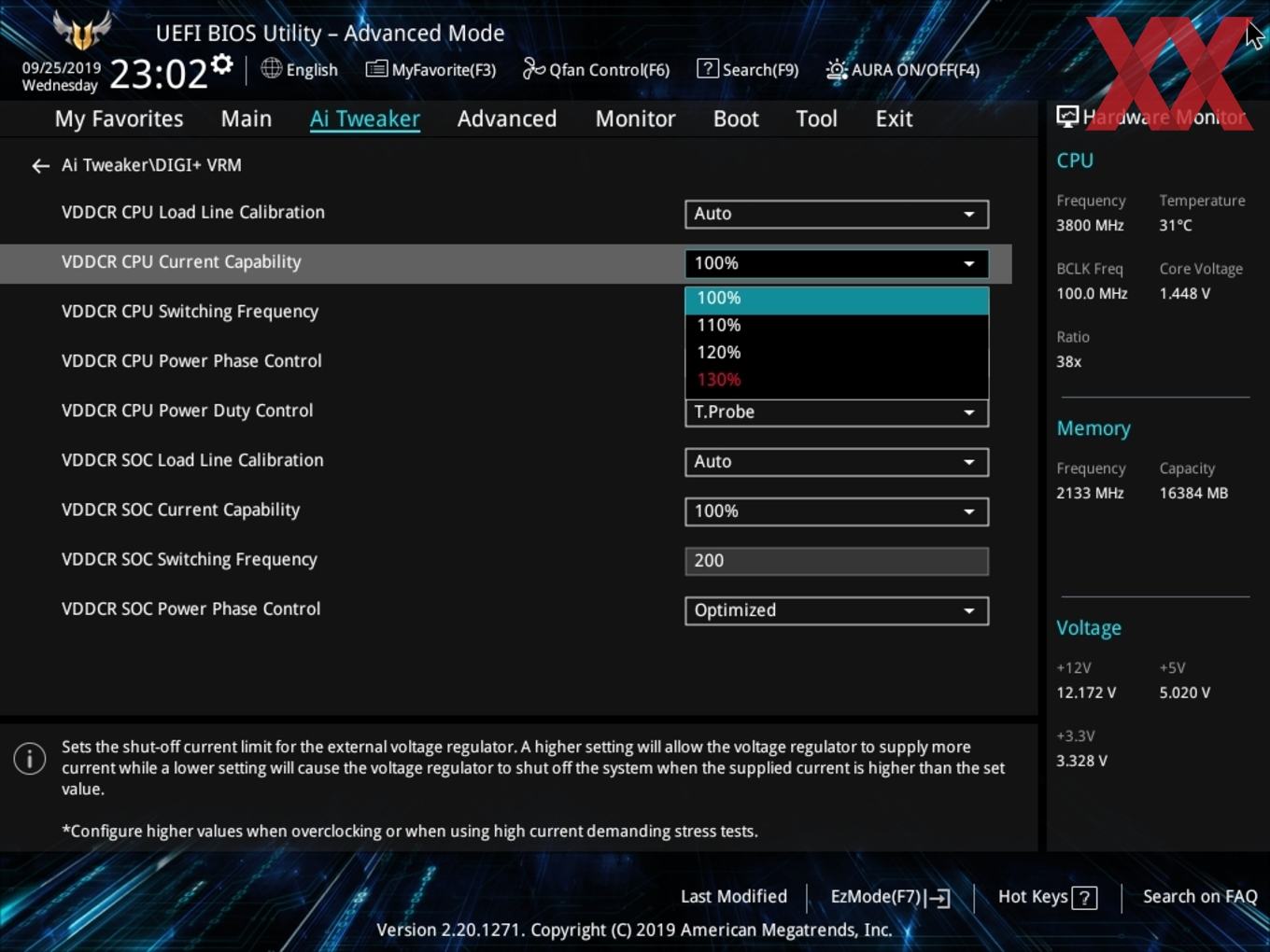Open the Monitor tab
Screen dimensions: 1270x952
pyautogui.click(x=636, y=119)
